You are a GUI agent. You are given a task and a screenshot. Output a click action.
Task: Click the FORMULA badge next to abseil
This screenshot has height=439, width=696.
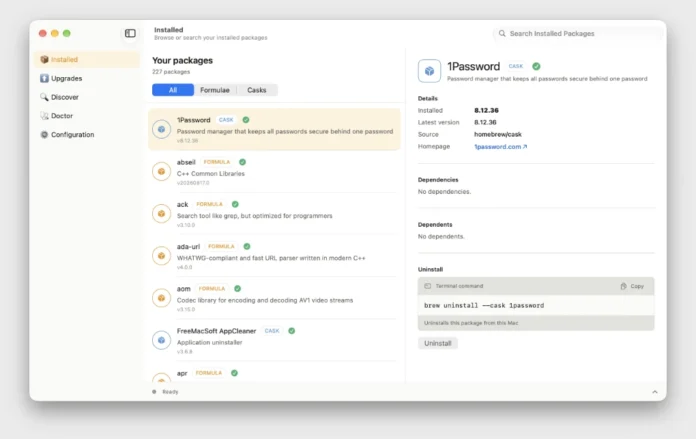(x=217, y=162)
